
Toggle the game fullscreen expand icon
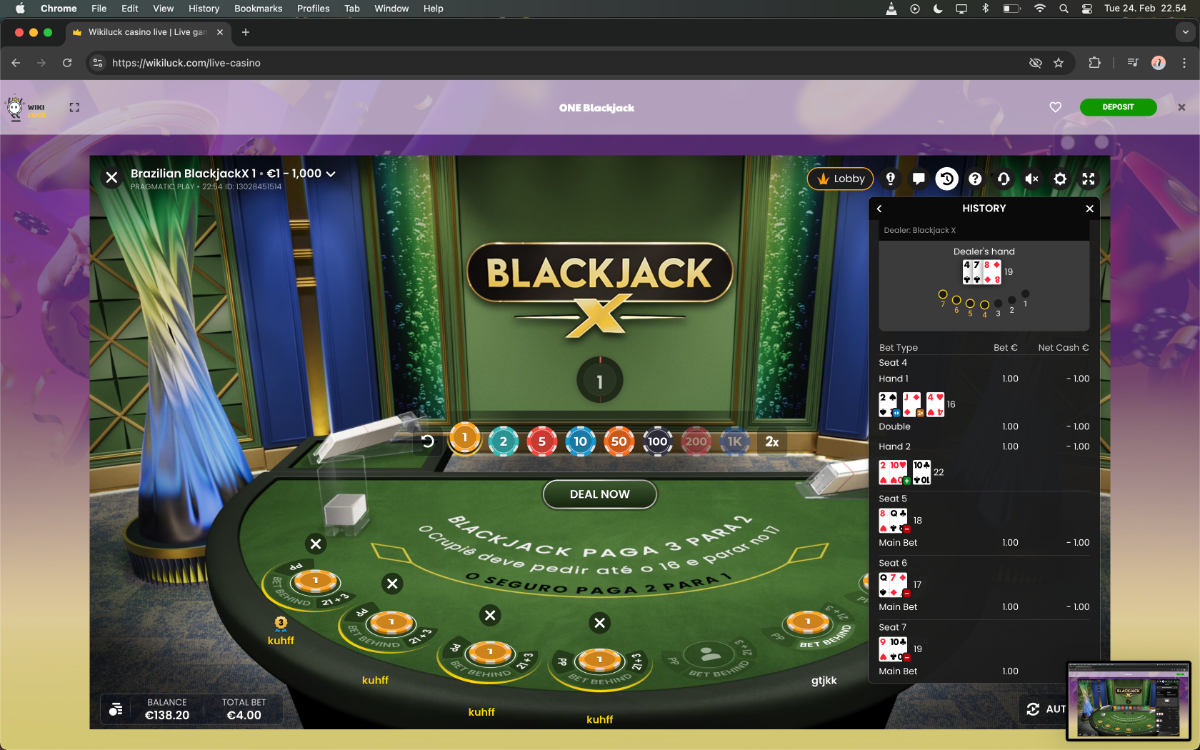(x=1088, y=179)
